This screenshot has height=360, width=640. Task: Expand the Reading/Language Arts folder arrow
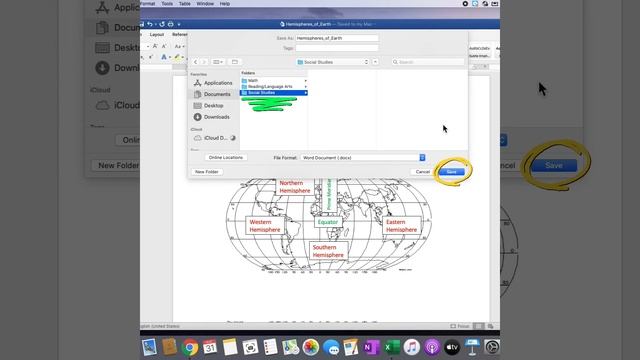point(305,87)
